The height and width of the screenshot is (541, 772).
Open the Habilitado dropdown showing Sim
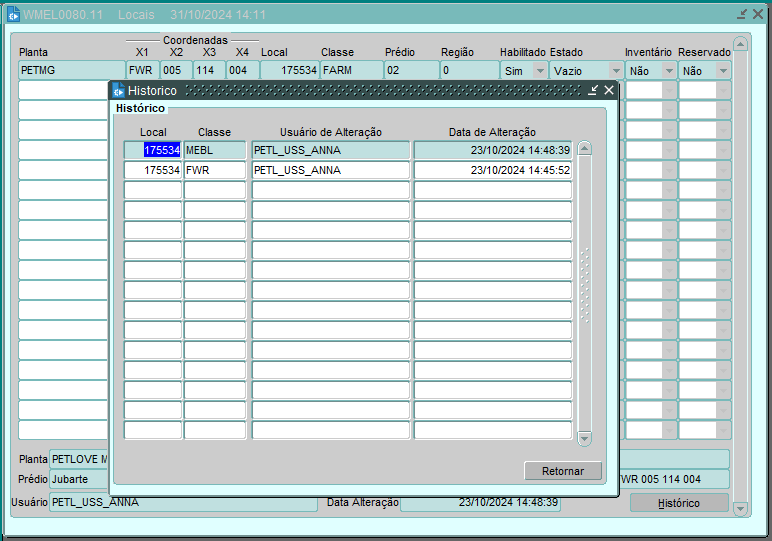click(540, 71)
